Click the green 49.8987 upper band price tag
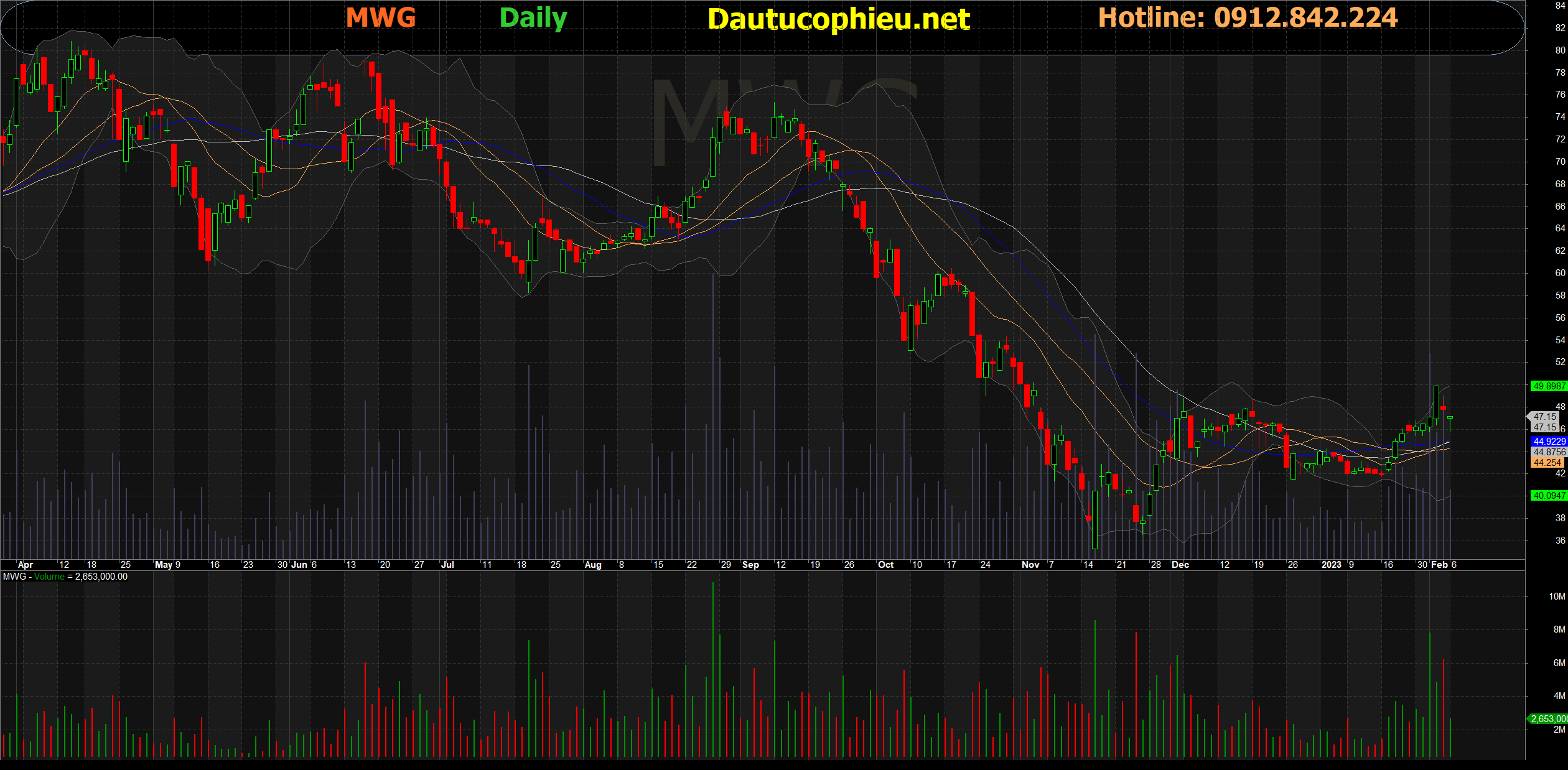The height and width of the screenshot is (770, 1568). [1549, 386]
